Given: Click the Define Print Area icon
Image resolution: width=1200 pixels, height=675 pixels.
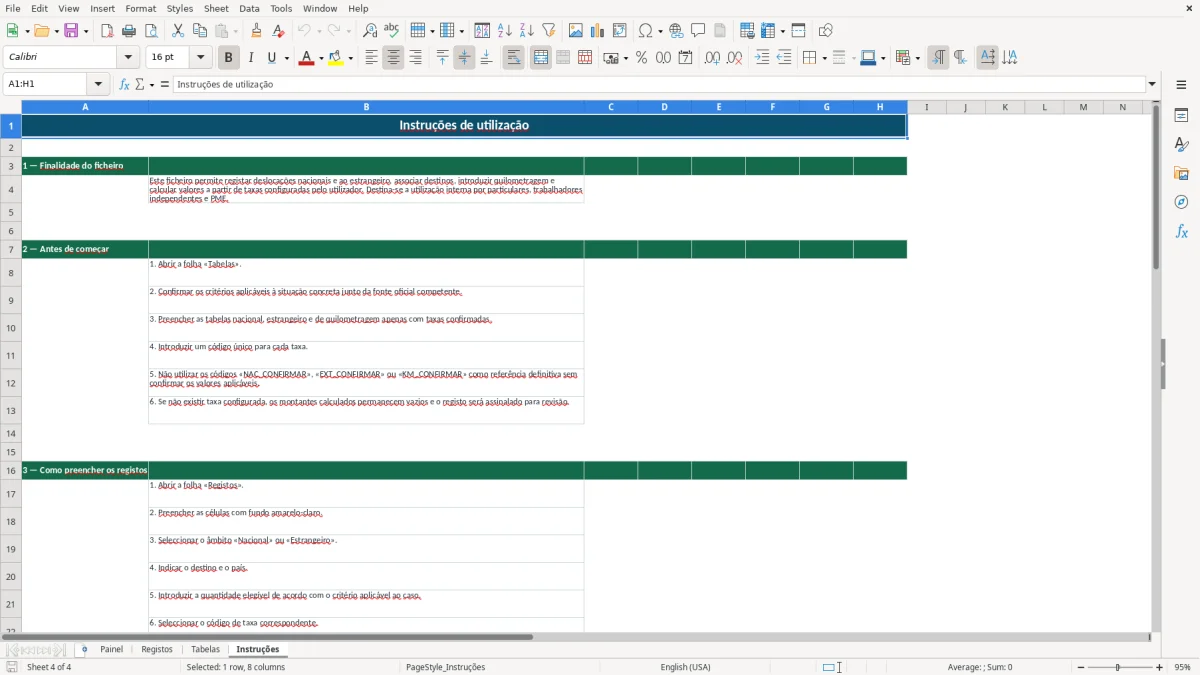Looking at the screenshot, I should pyautogui.click(x=747, y=31).
